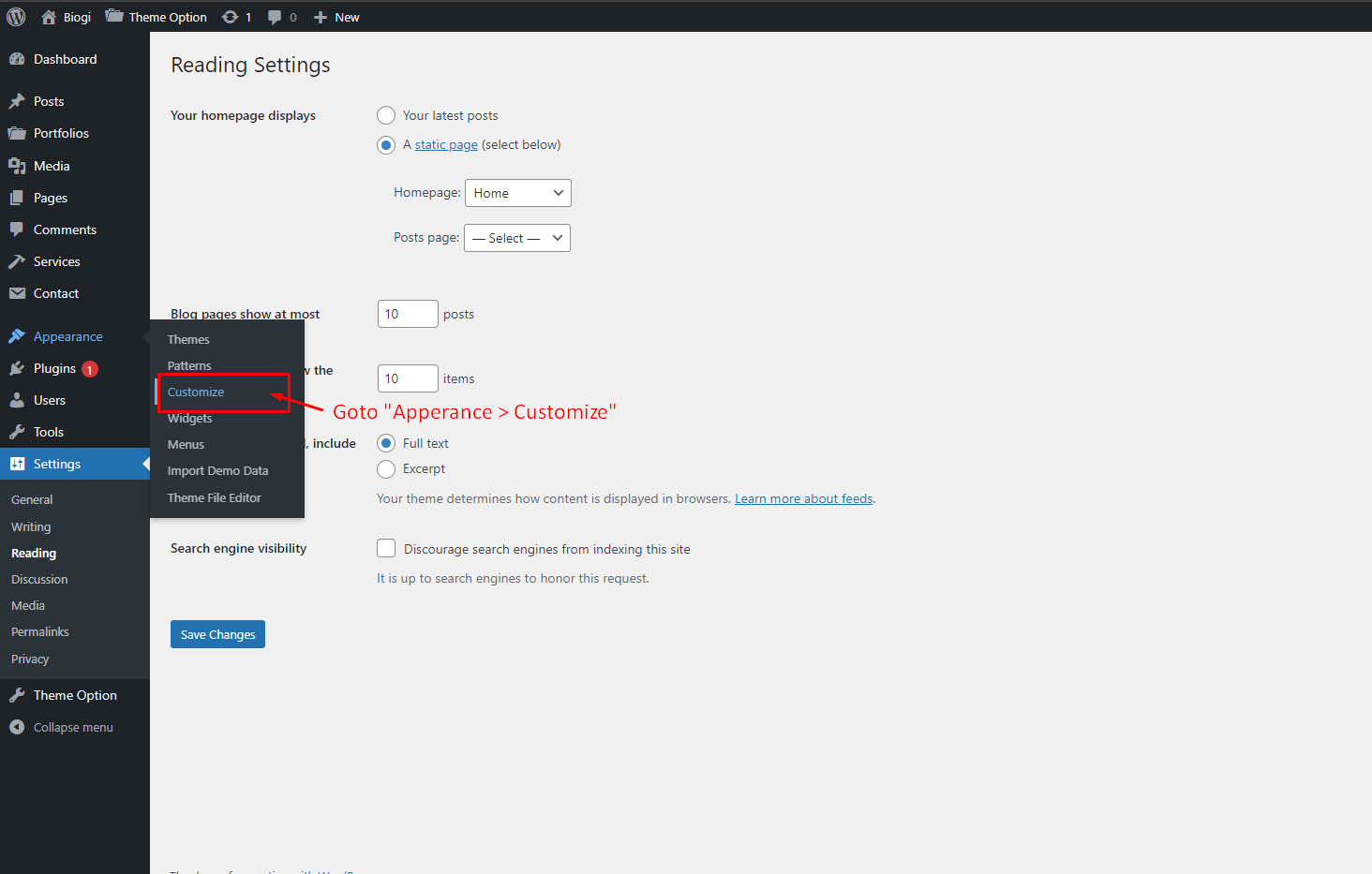This screenshot has width=1372, height=874.
Task: Click the syndication feed items count field
Action: pyautogui.click(x=408, y=378)
